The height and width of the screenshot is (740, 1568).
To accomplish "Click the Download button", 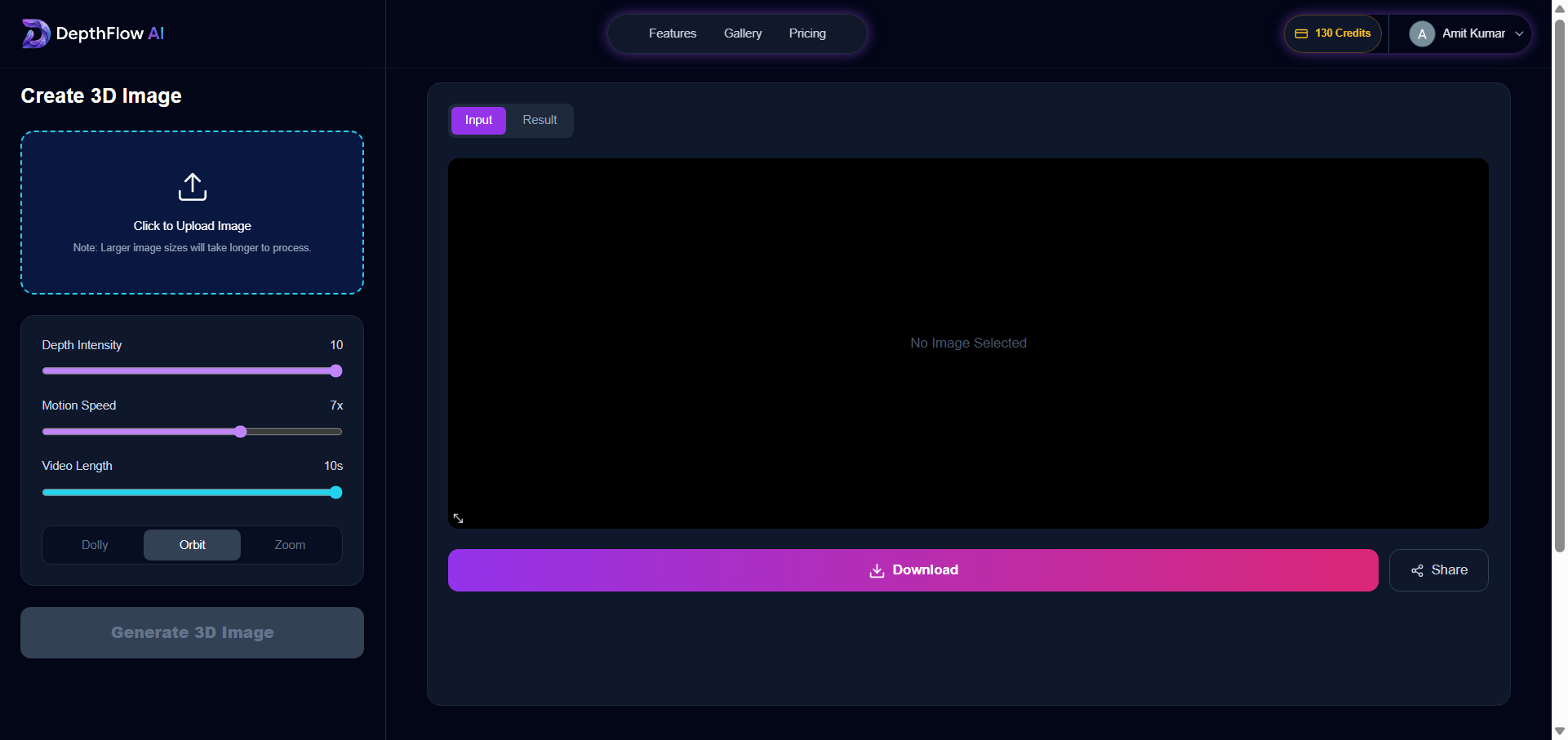I will [x=913, y=570].
